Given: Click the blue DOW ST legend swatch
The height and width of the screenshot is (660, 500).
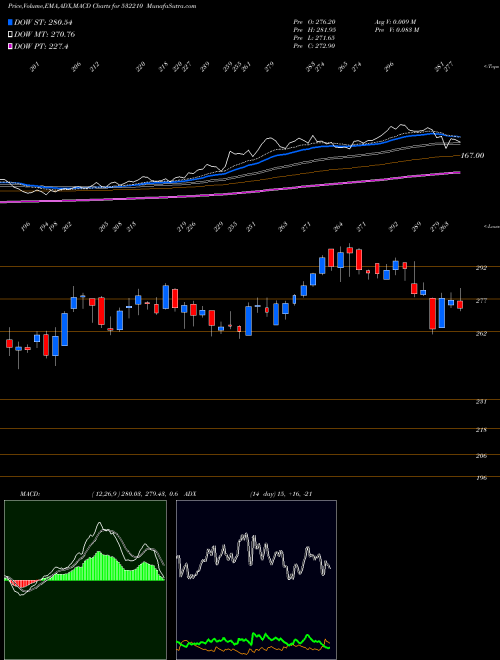Looking at the screenshot, I should (x=11, y=22).
